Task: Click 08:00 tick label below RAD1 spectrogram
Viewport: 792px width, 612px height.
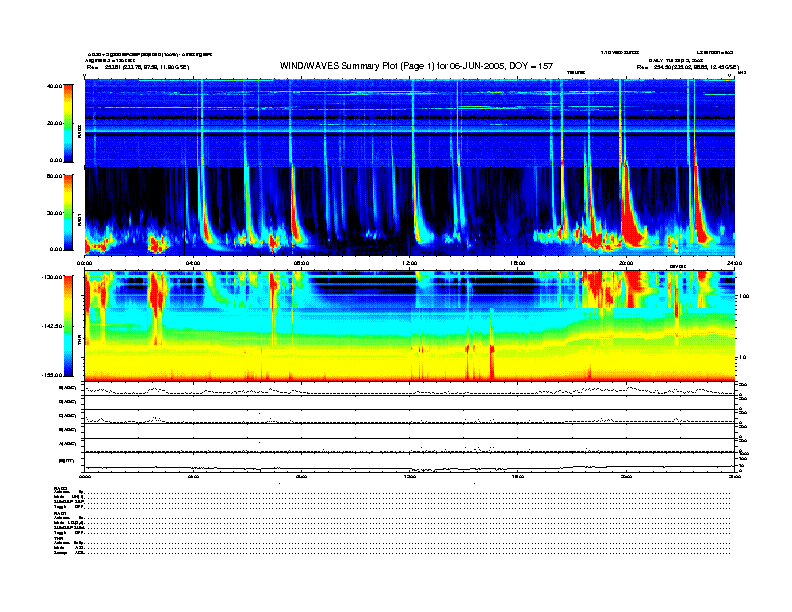Action: tap(301, 263)
